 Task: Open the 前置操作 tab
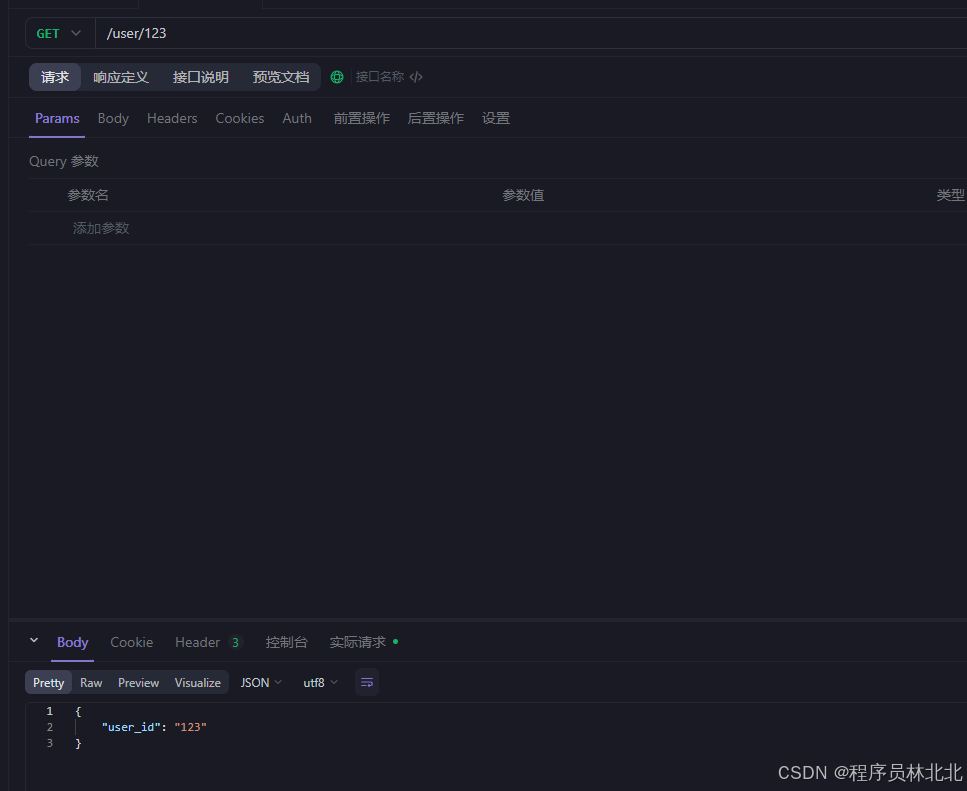point(361,118)
